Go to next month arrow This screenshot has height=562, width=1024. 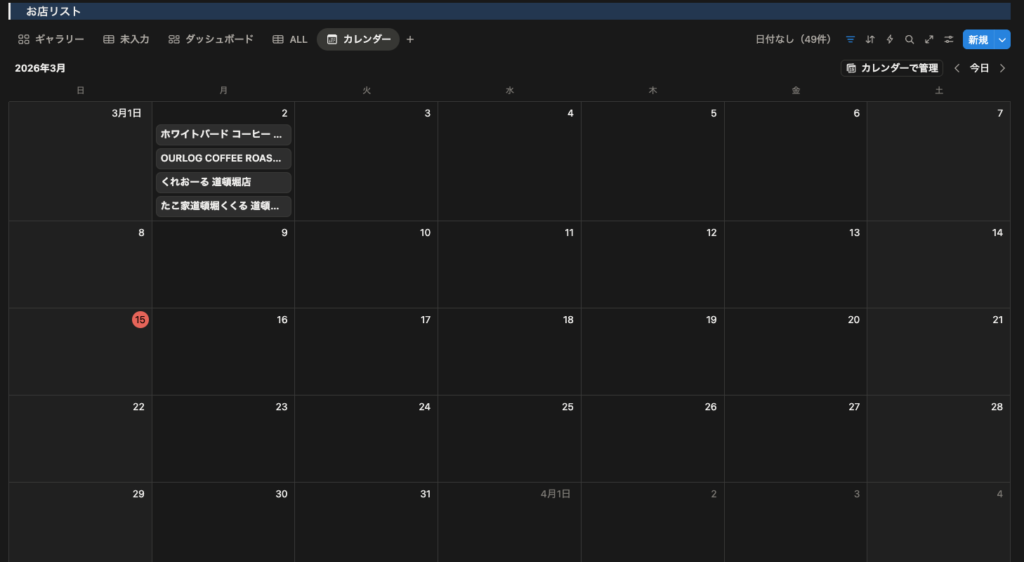pos(1003,68)
